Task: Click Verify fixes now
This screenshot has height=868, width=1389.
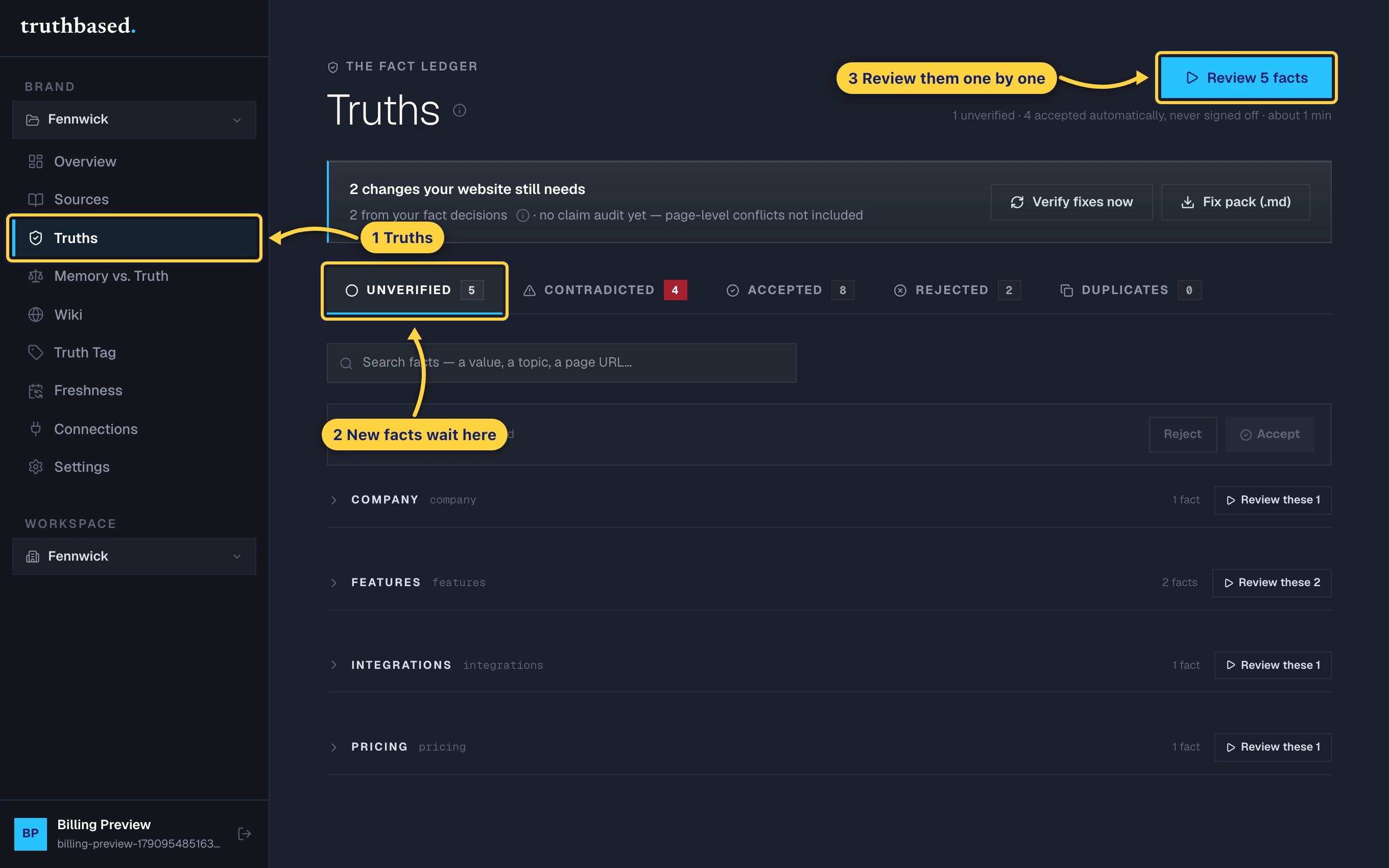Action: tap(1071, 202)
